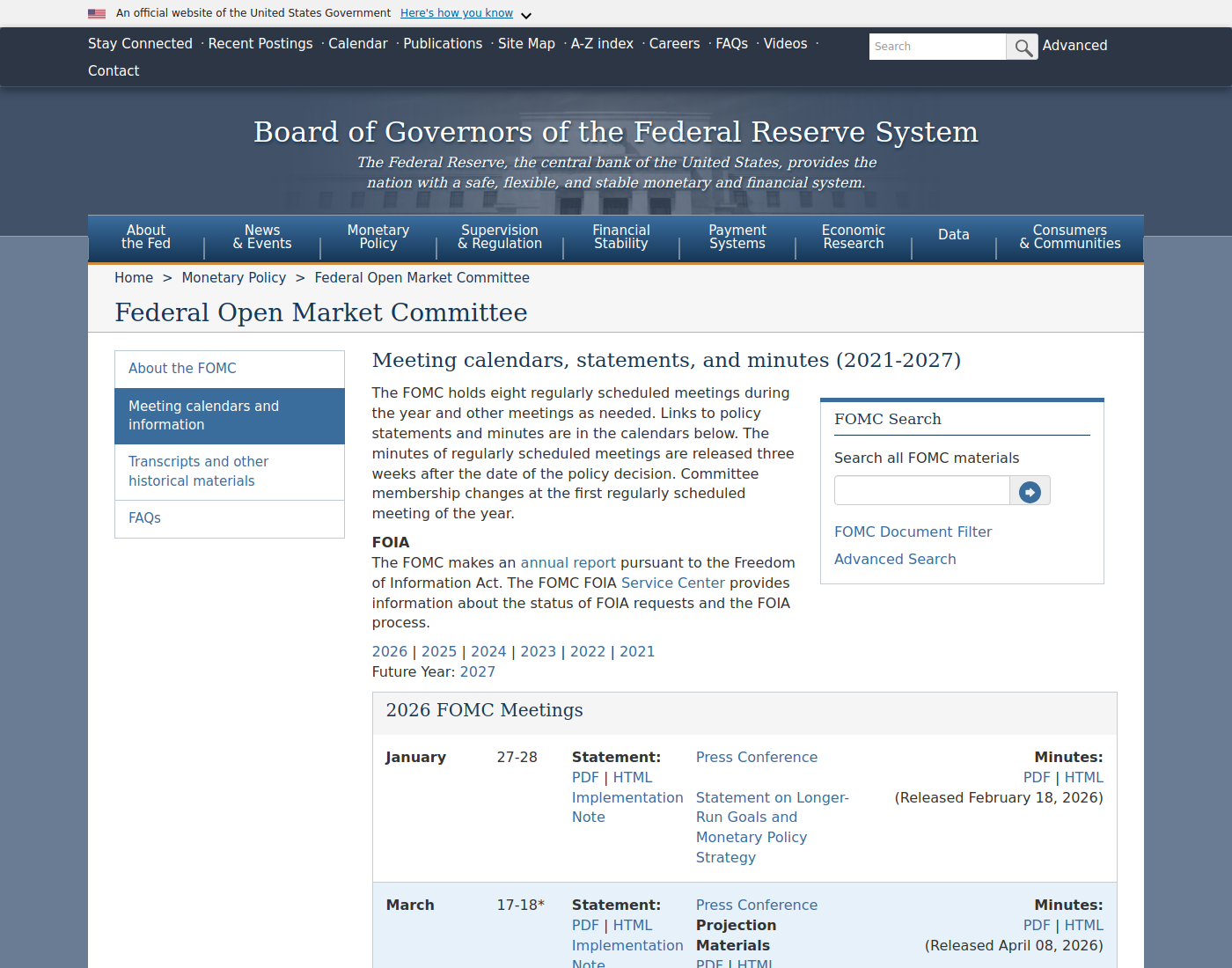The width and height of the screenshot is (1232, 968).
Task: Open About the FOMC sidebar item
Action: pyautogui.click(x=230, y=369)
